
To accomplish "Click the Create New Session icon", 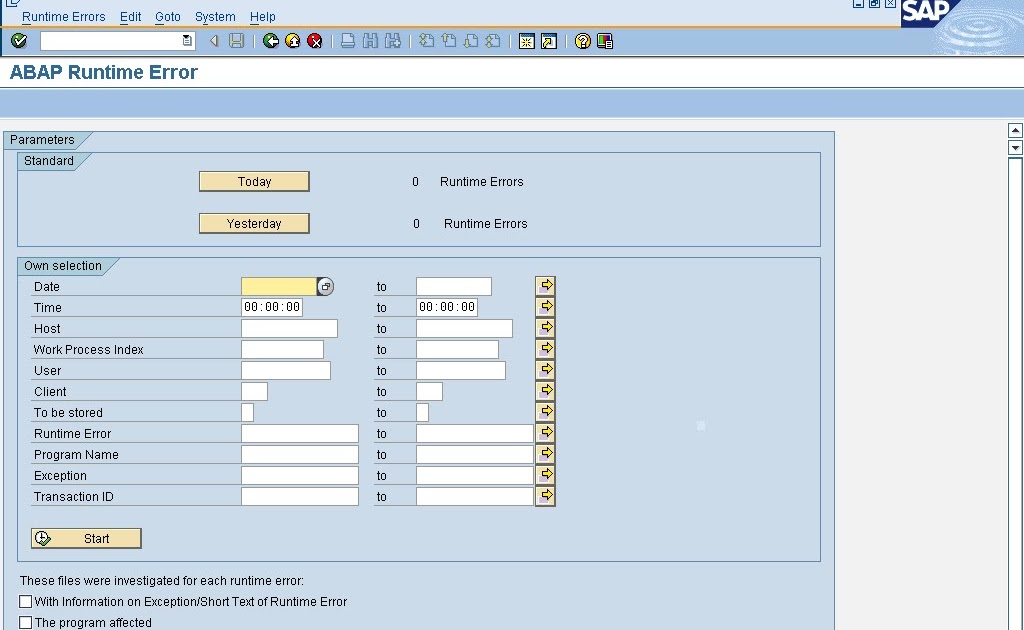I will 526,41.
